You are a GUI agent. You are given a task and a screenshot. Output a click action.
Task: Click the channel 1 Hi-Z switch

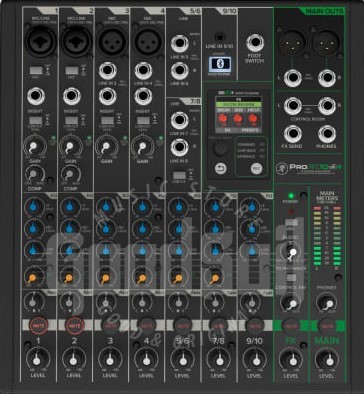click(x=36, y=71)
